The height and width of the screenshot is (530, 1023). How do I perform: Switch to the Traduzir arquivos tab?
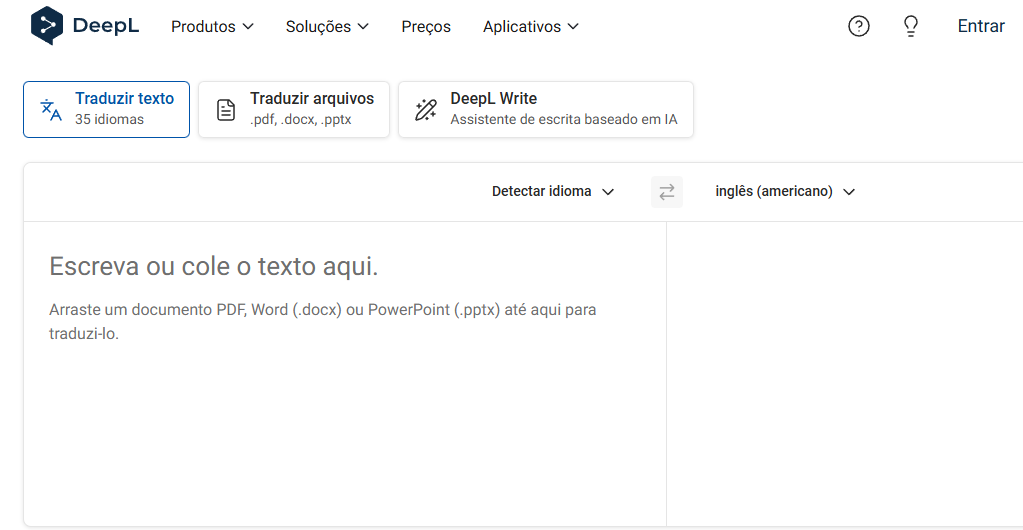pos(294,109)
